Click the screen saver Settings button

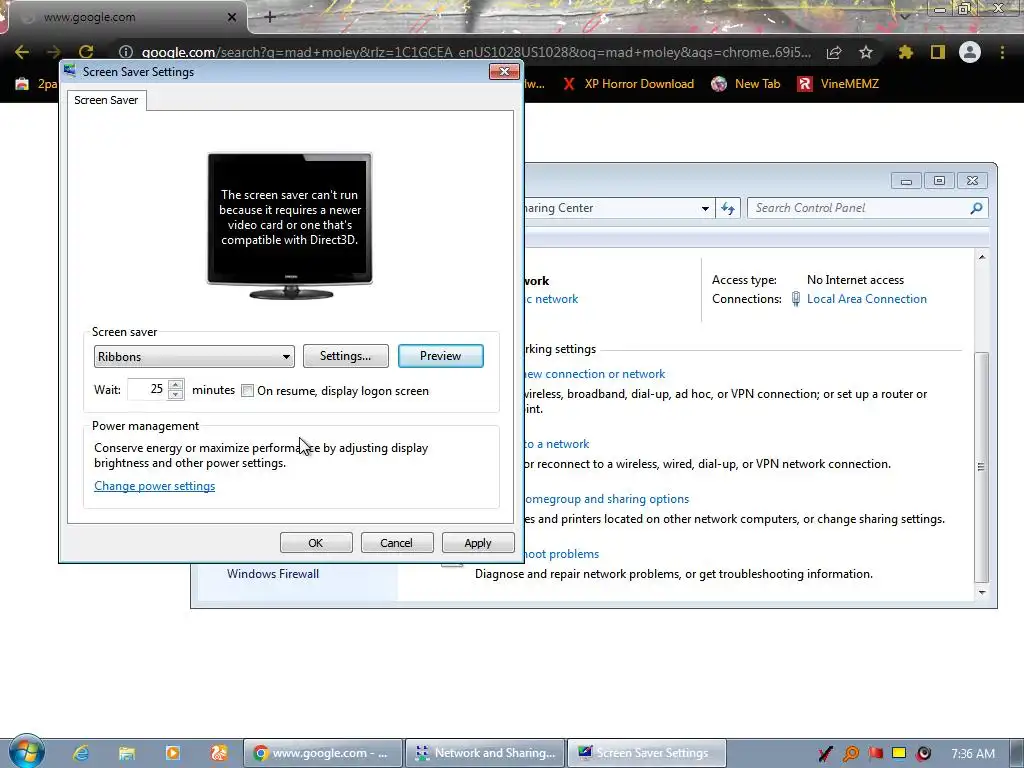pos(345,356)
